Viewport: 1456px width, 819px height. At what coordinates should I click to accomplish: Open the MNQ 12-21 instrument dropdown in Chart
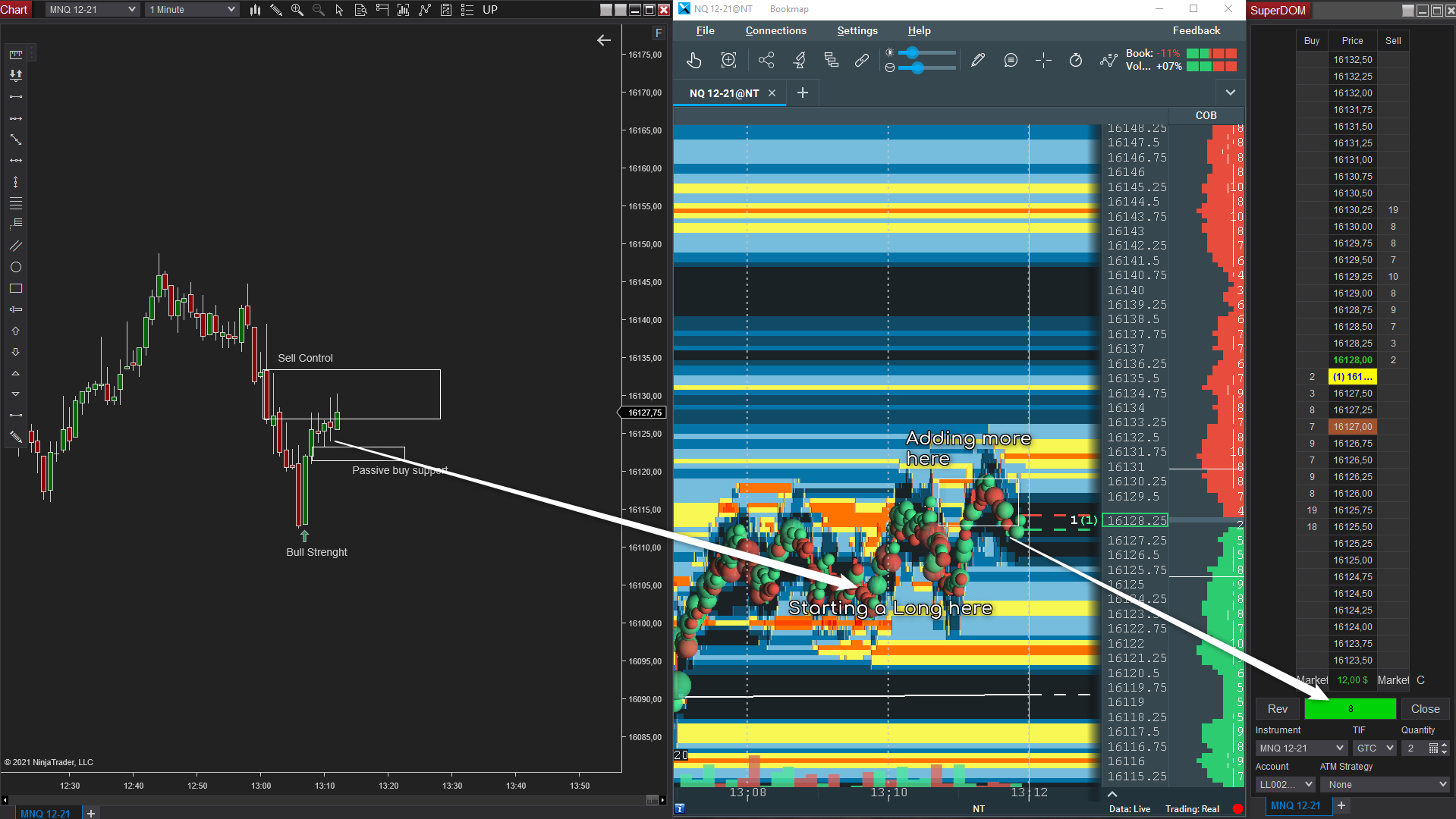pyautogui.click(x=93, y=10)
